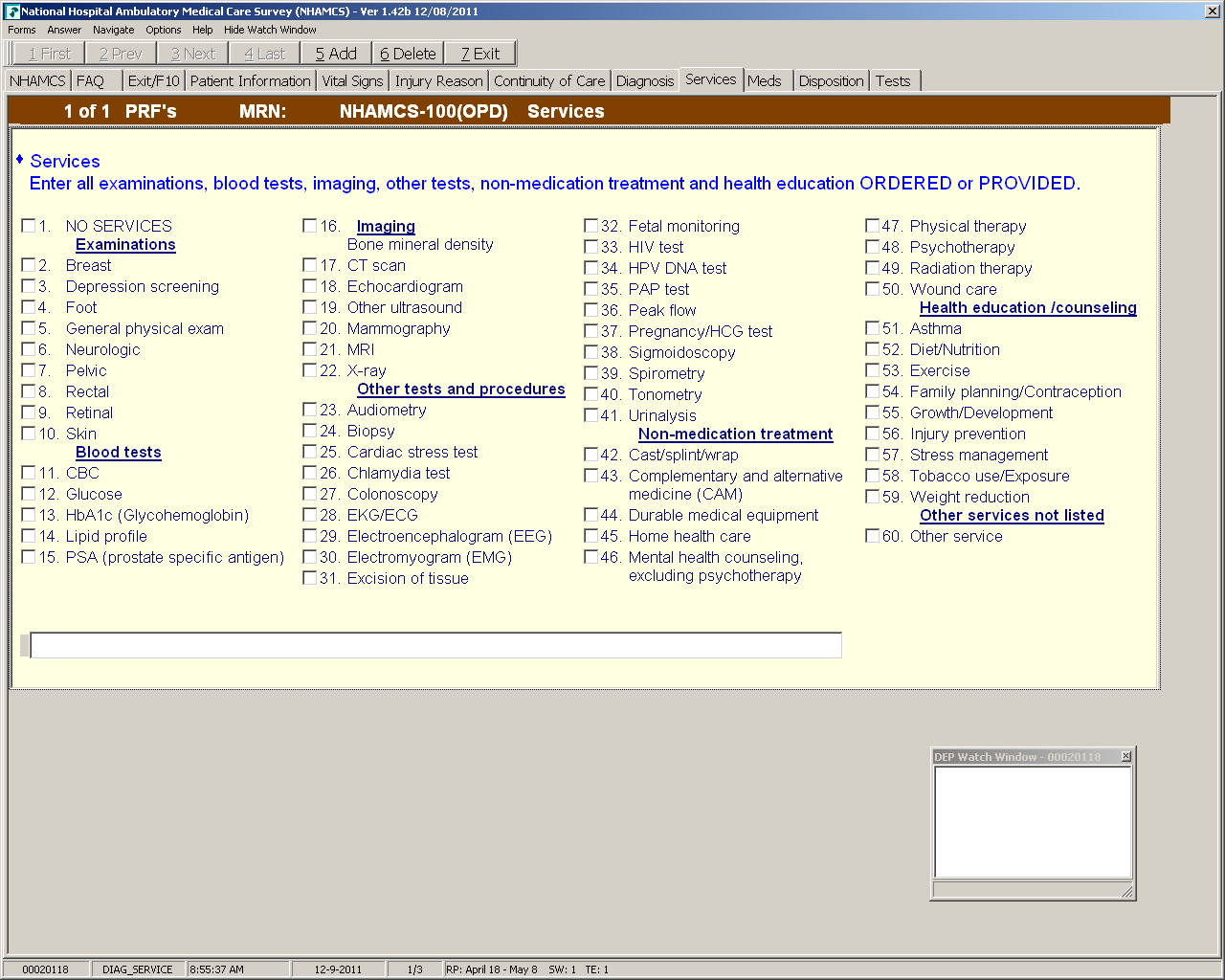Enable the Physical therapy checkbox

[x=873, y=226]
